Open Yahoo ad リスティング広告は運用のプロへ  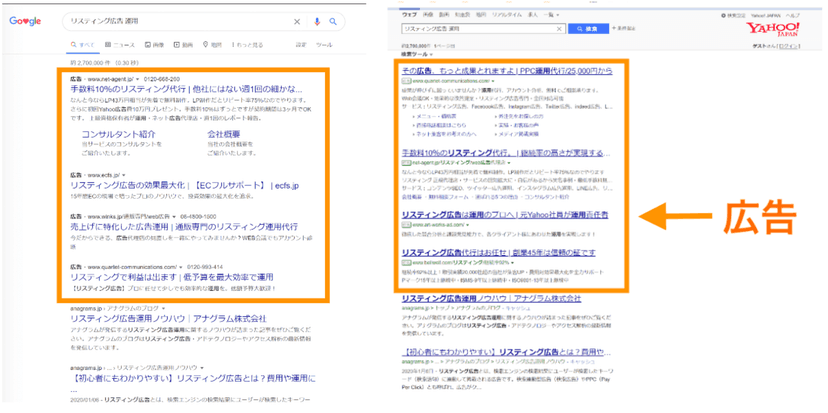[x=504, y=214]
